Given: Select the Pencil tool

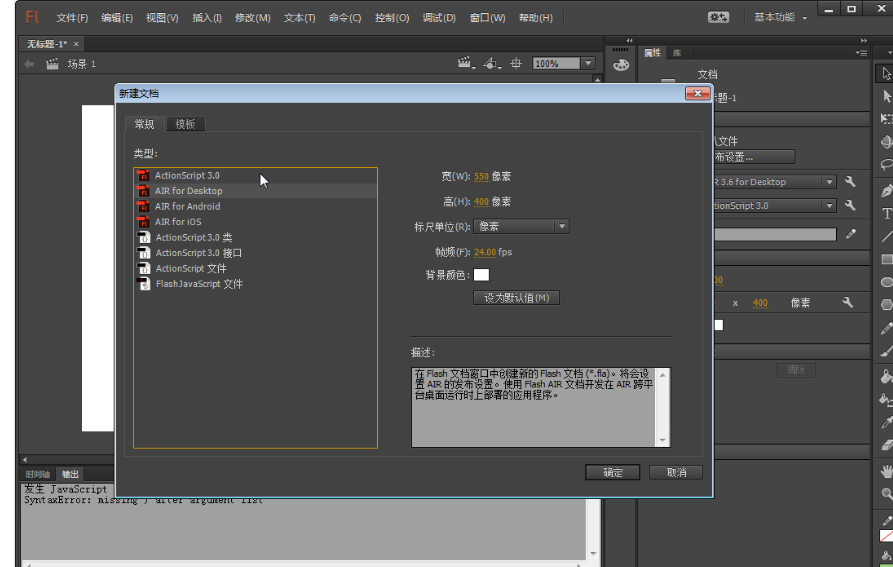Looking at the screenshot, I should click(x=886, y=328).
